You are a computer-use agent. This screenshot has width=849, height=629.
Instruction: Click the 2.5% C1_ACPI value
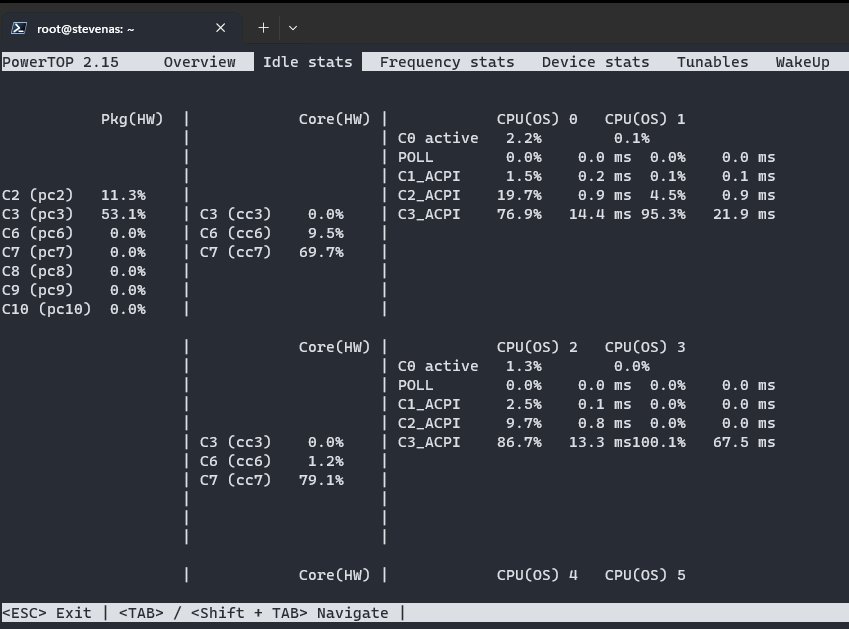[524, 404]
